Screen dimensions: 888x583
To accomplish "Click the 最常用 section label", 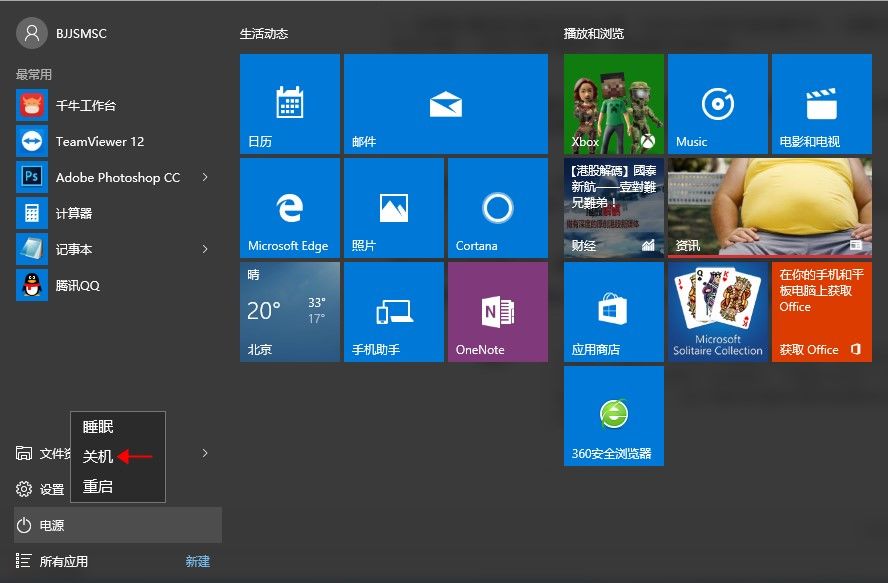I will point(34,74).
